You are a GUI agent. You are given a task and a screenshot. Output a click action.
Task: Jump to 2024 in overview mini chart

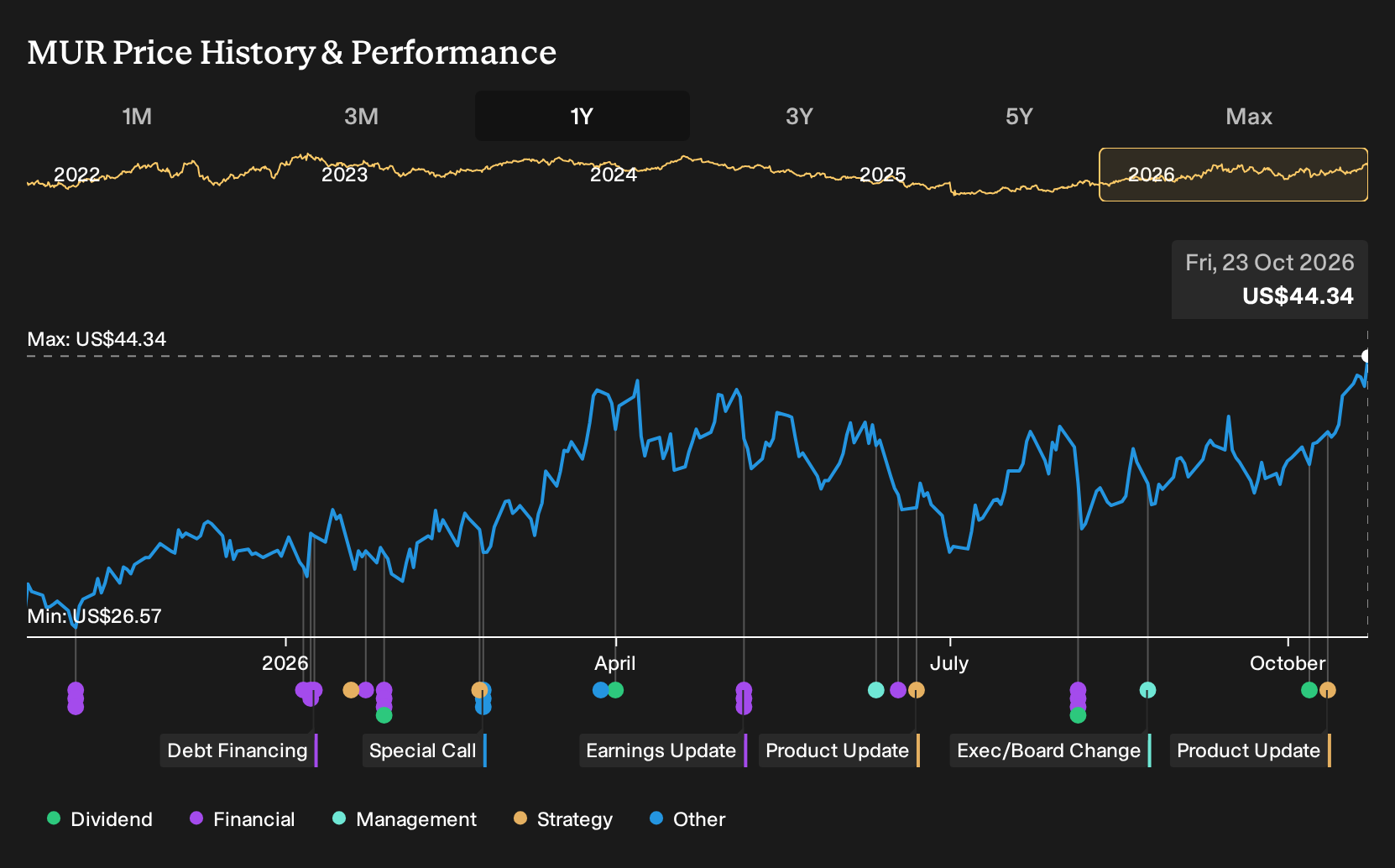614,175
